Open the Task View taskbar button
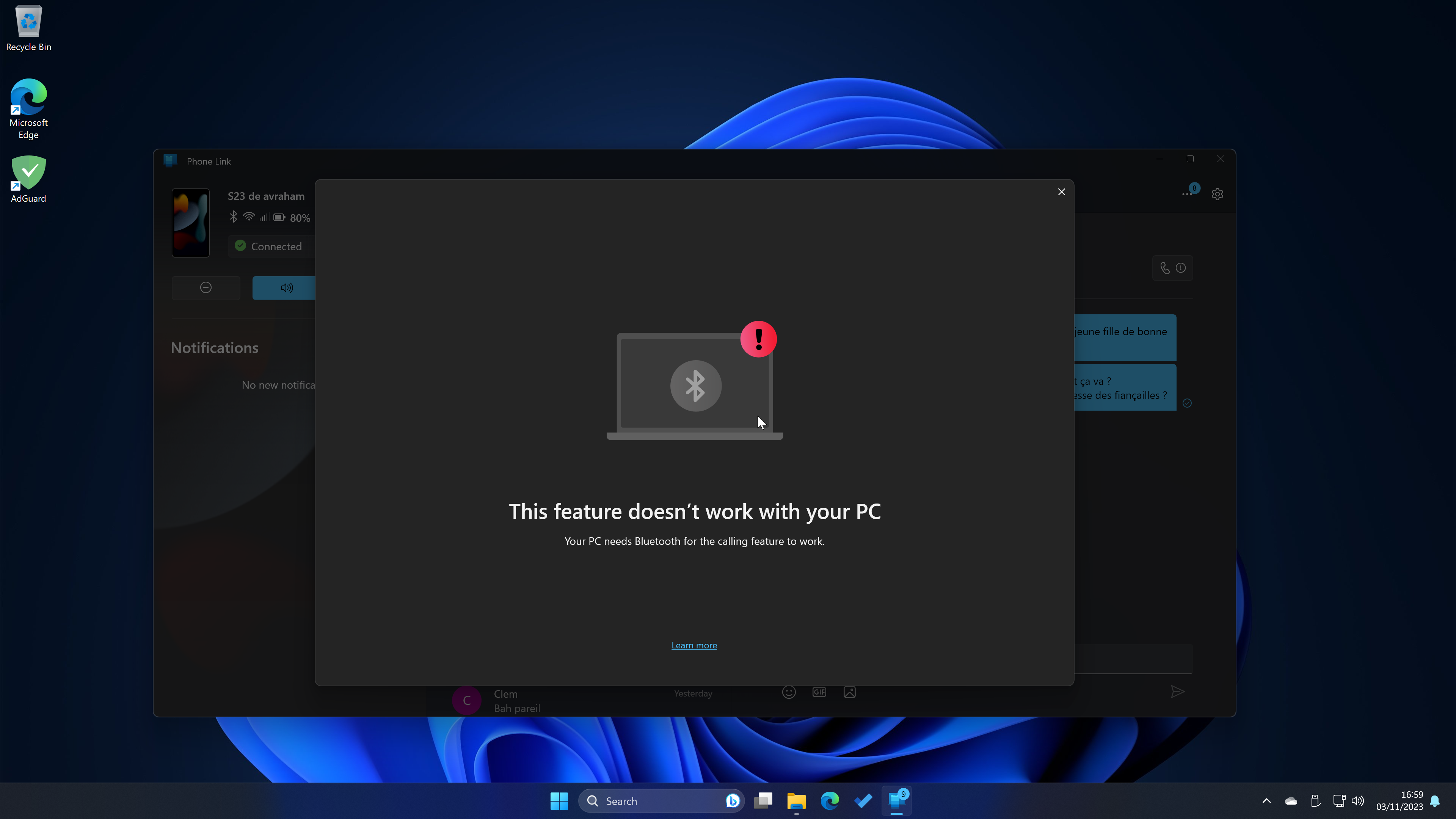The width and height of the screenshot is (1456, 819). click(x=763, y=801)
